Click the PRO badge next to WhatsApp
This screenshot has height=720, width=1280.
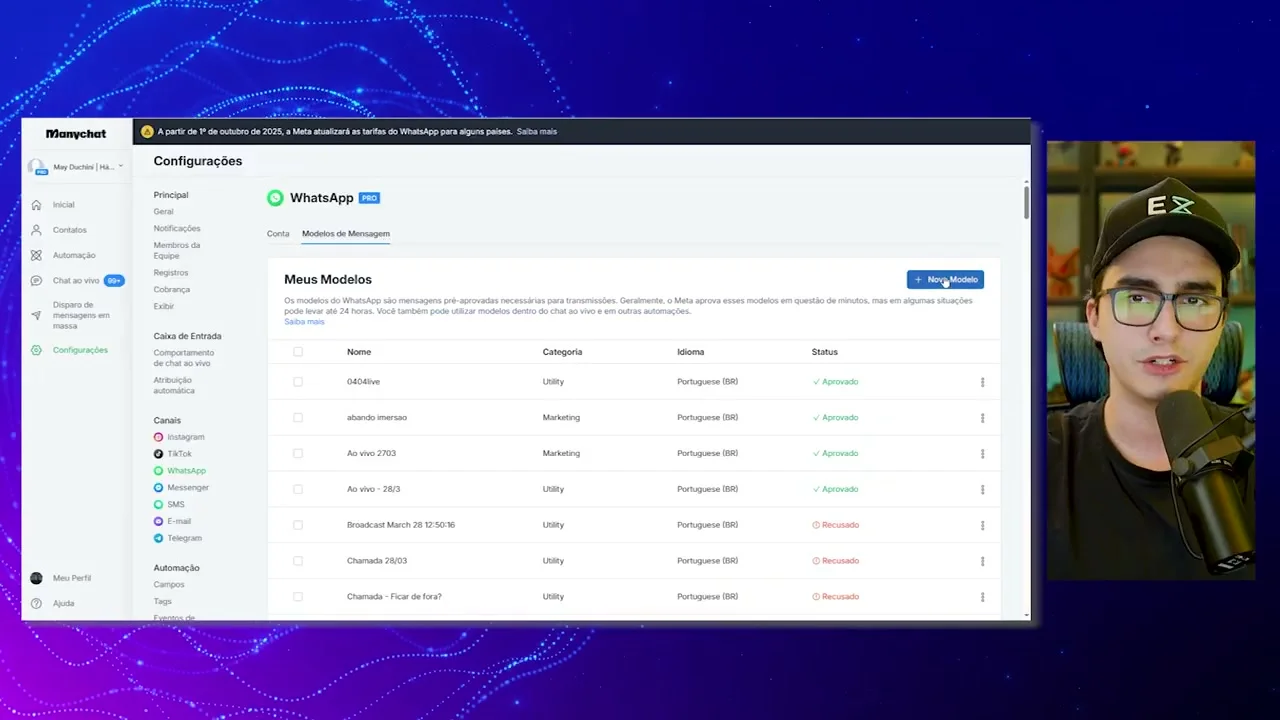tap(369, 198)
